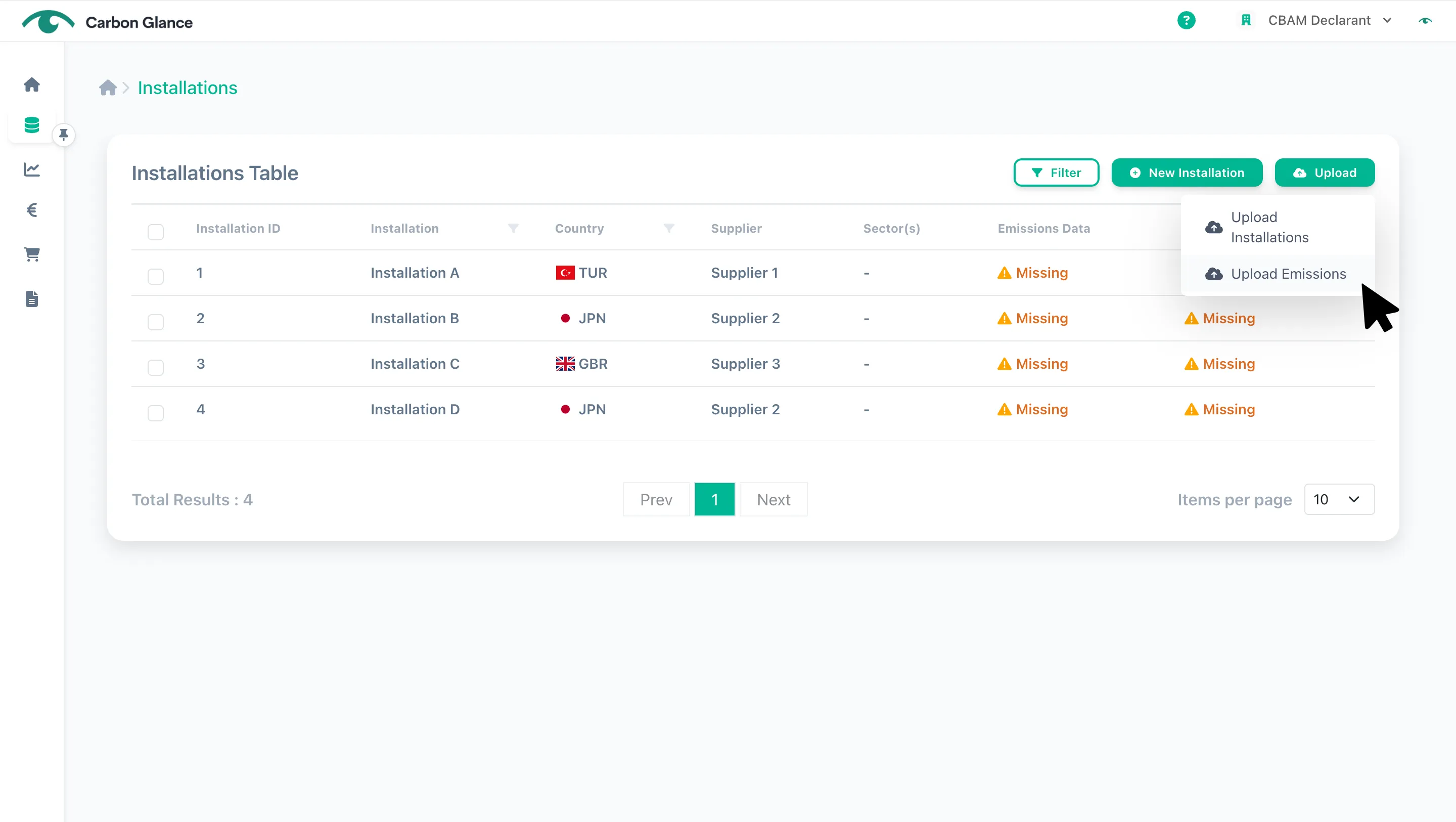Open the Filter button
This screenshot has width=1456, height=822.
[1056, 172]
